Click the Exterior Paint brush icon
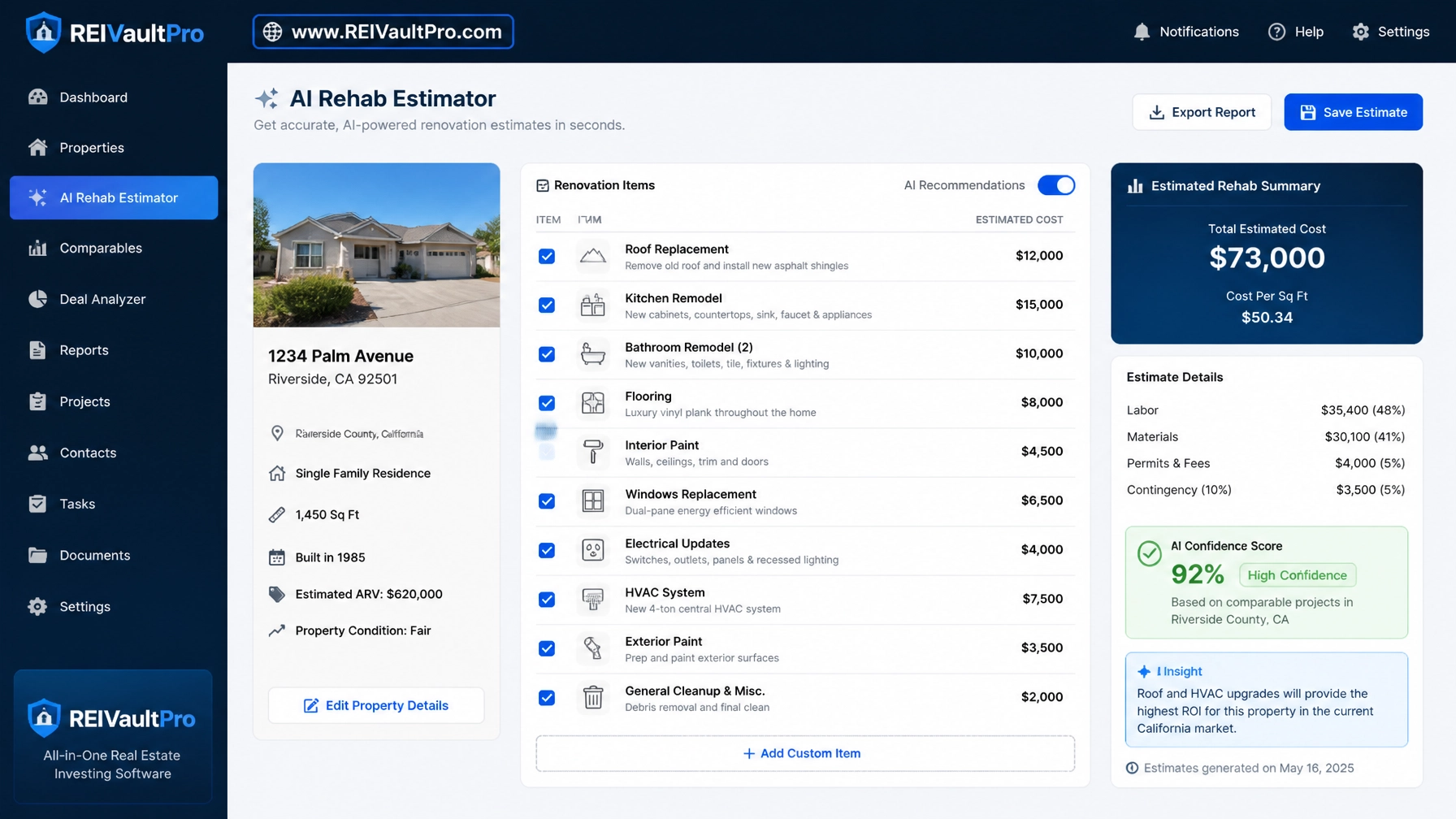1456x819 pixels. (593, 648)
